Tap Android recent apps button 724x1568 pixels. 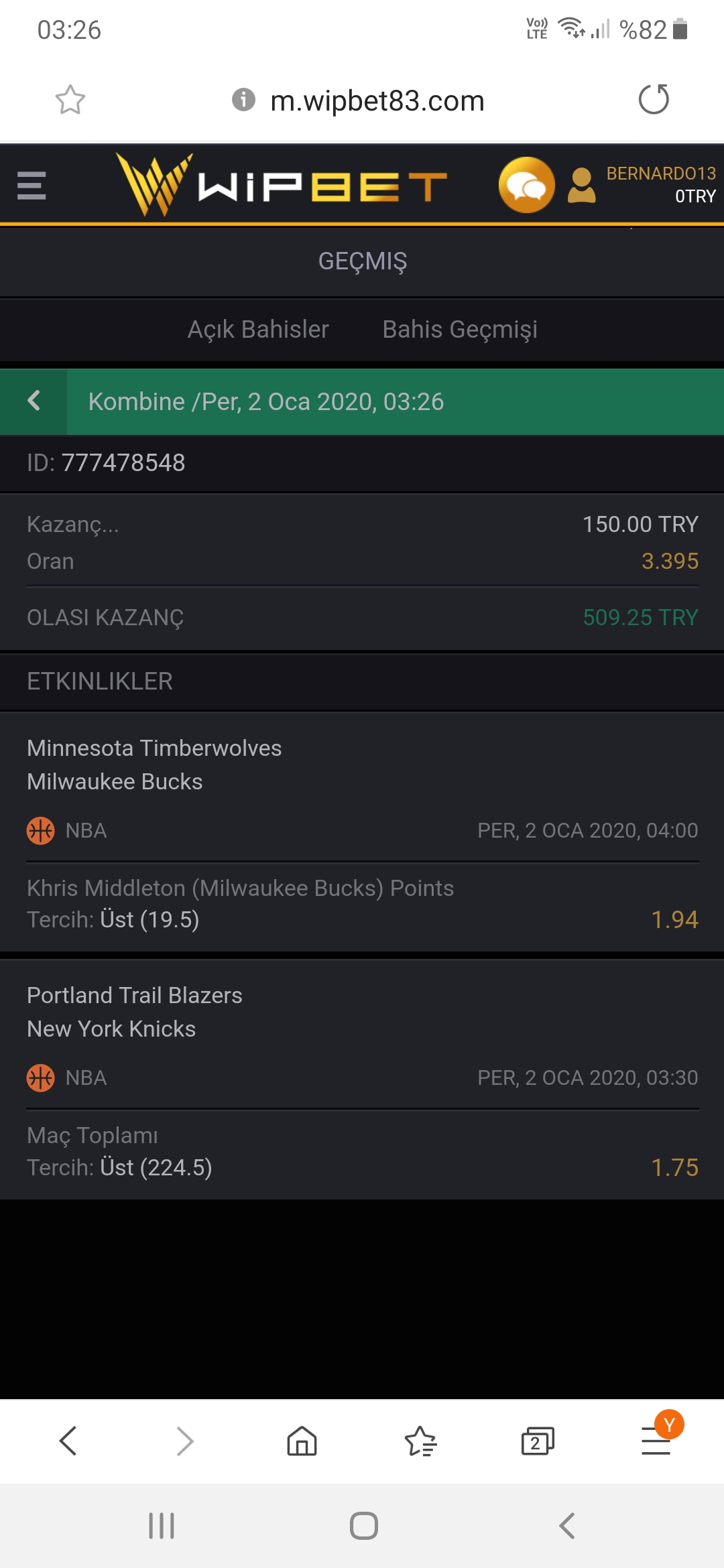click(162, 1526)
